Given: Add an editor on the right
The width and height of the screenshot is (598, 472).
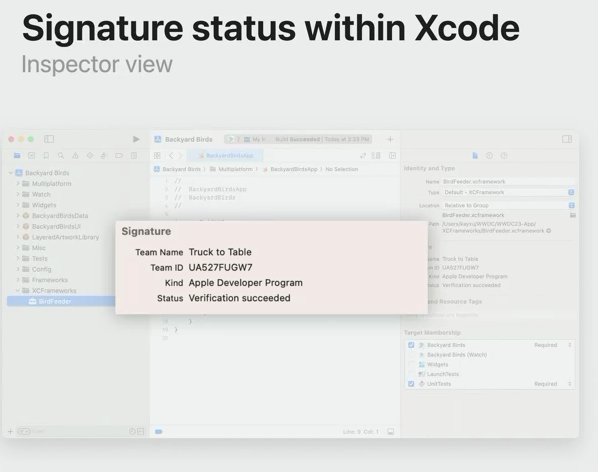Looking at the screenshot, I should point(392,156).
